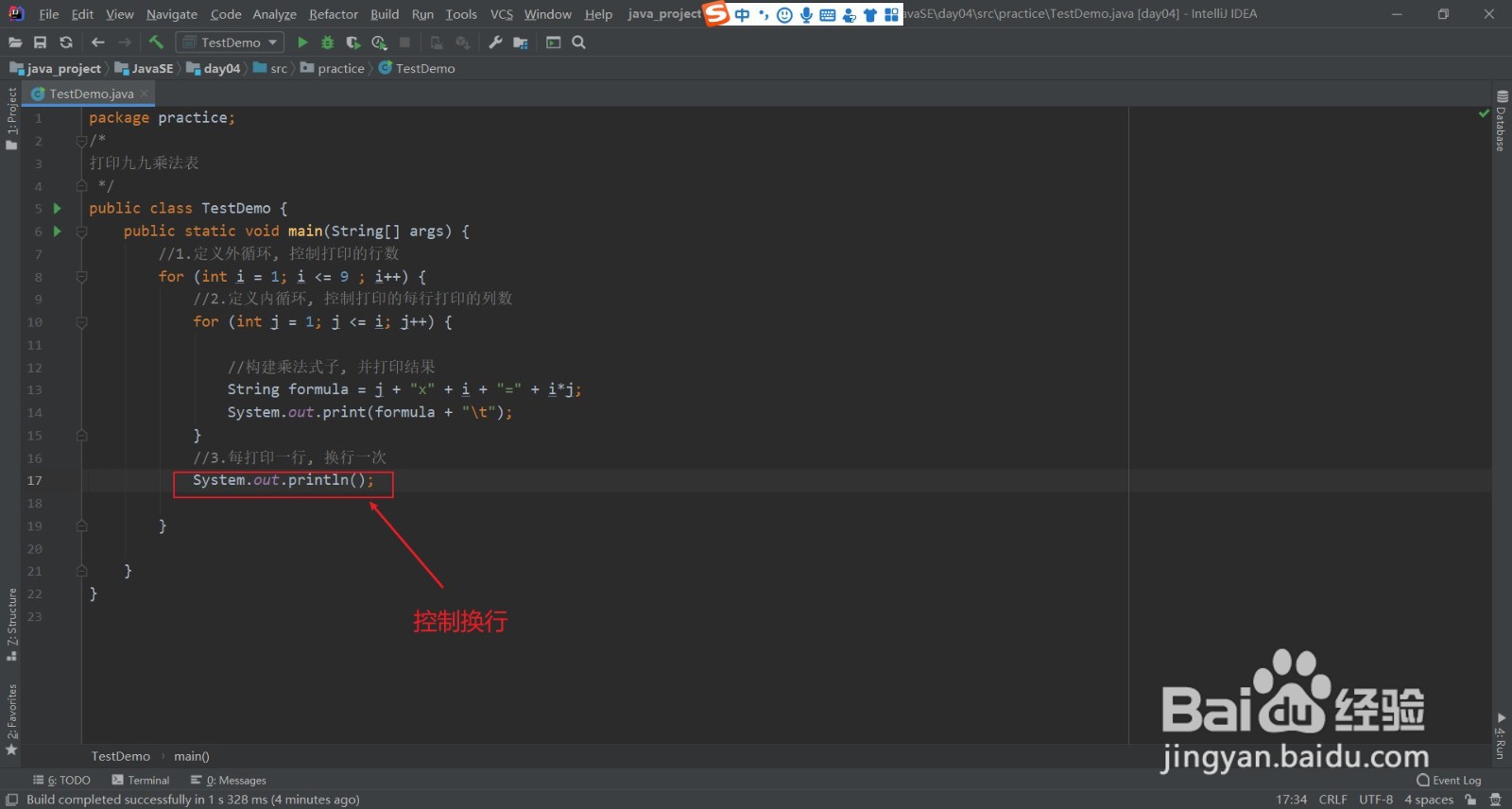Open the Tools menu
The width and height of the screenshot is (1512, 809).
point(461,14)
